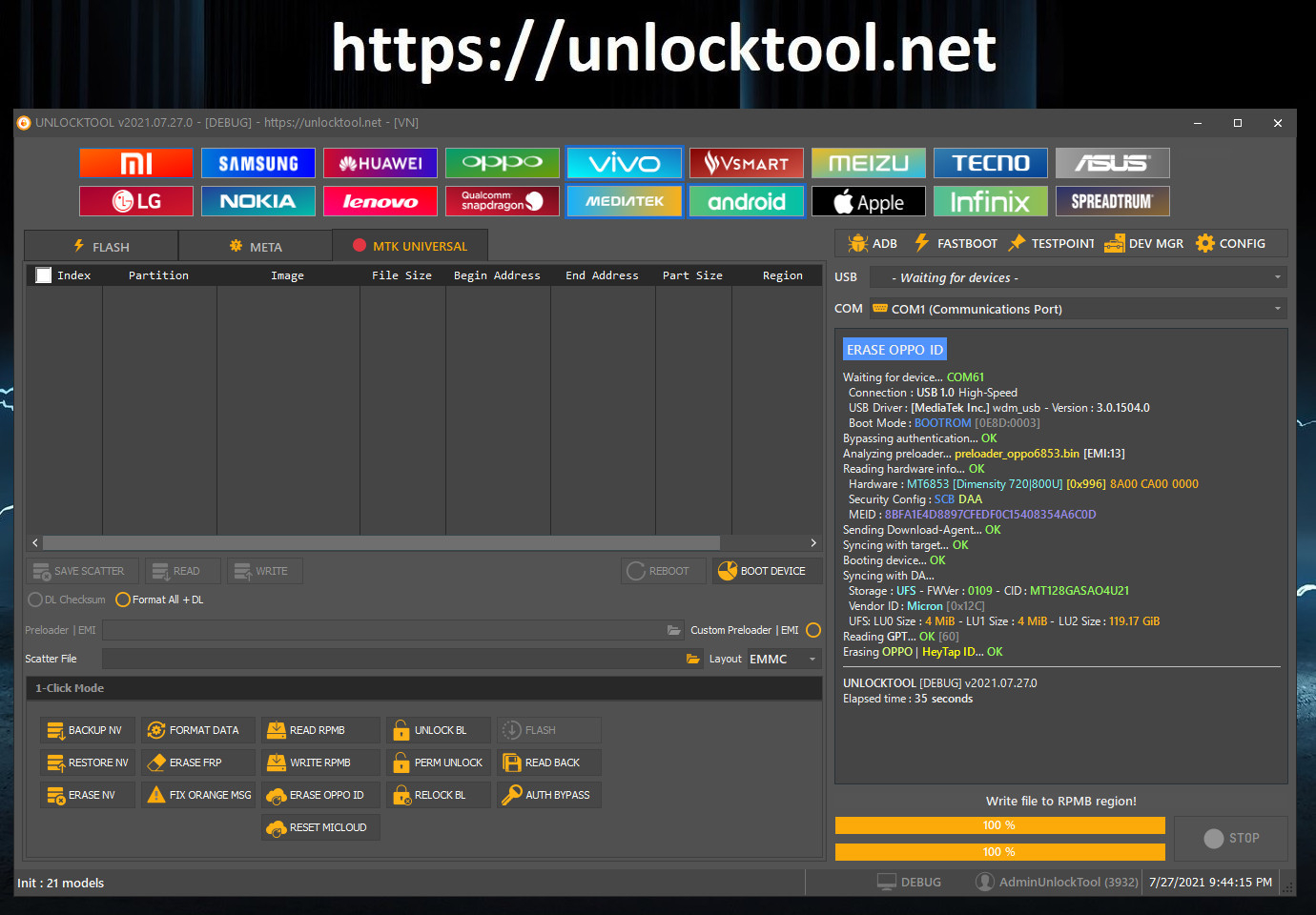The width and height of the screenshot is (1316, 915).
Task: Click READ RPMB button
Action: 320,730
